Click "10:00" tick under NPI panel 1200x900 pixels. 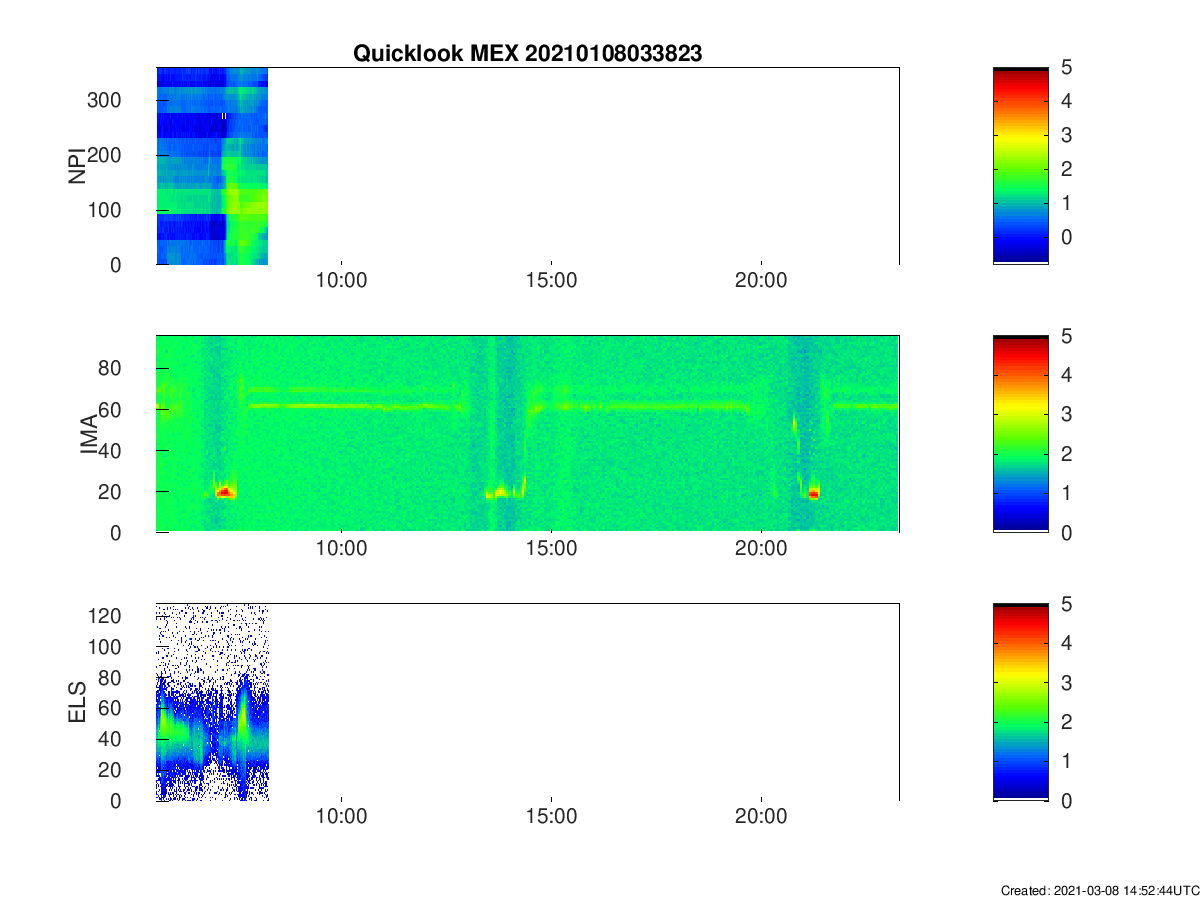pos(342,281)
